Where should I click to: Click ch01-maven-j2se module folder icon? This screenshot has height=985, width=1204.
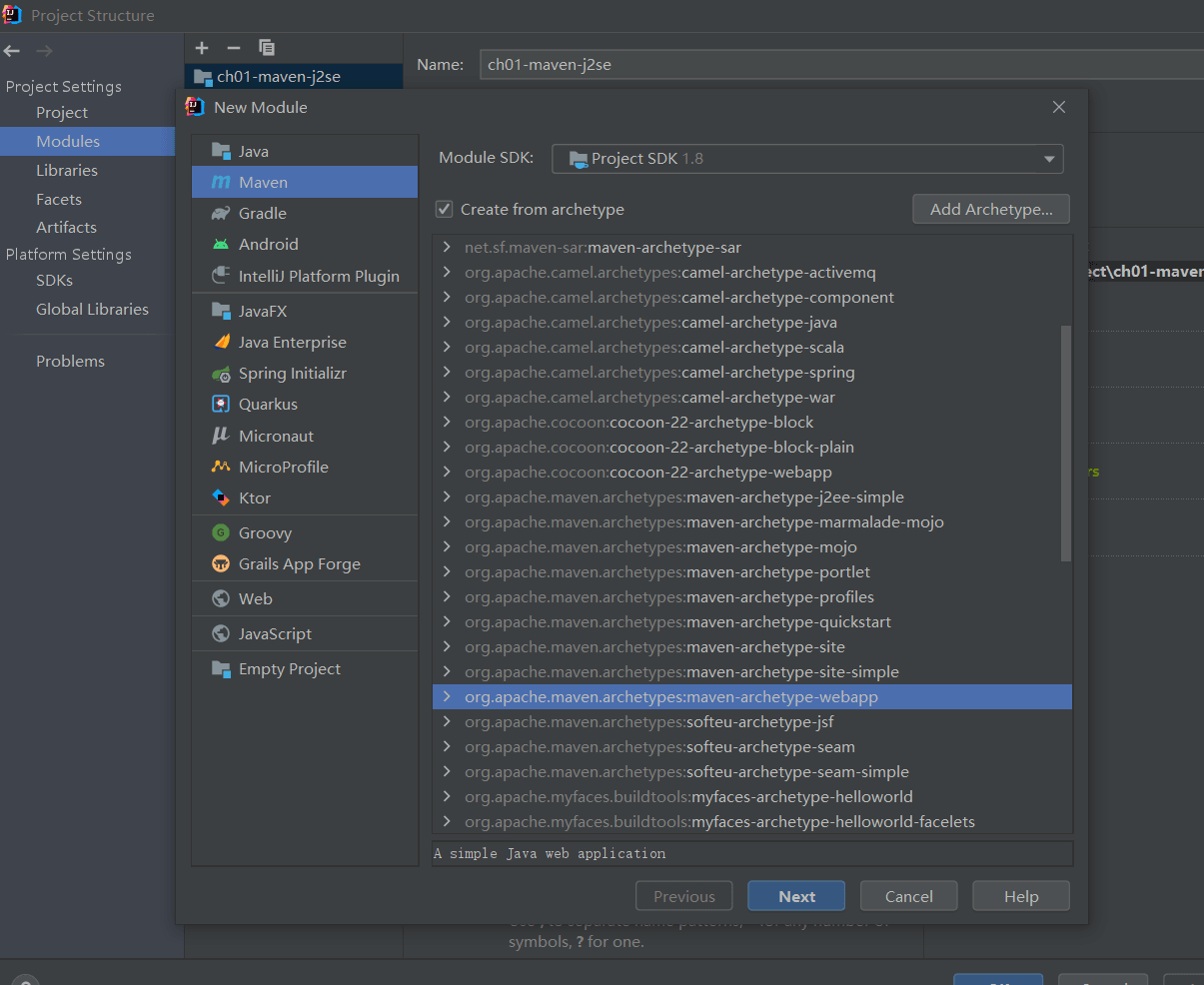coord(203,76)
